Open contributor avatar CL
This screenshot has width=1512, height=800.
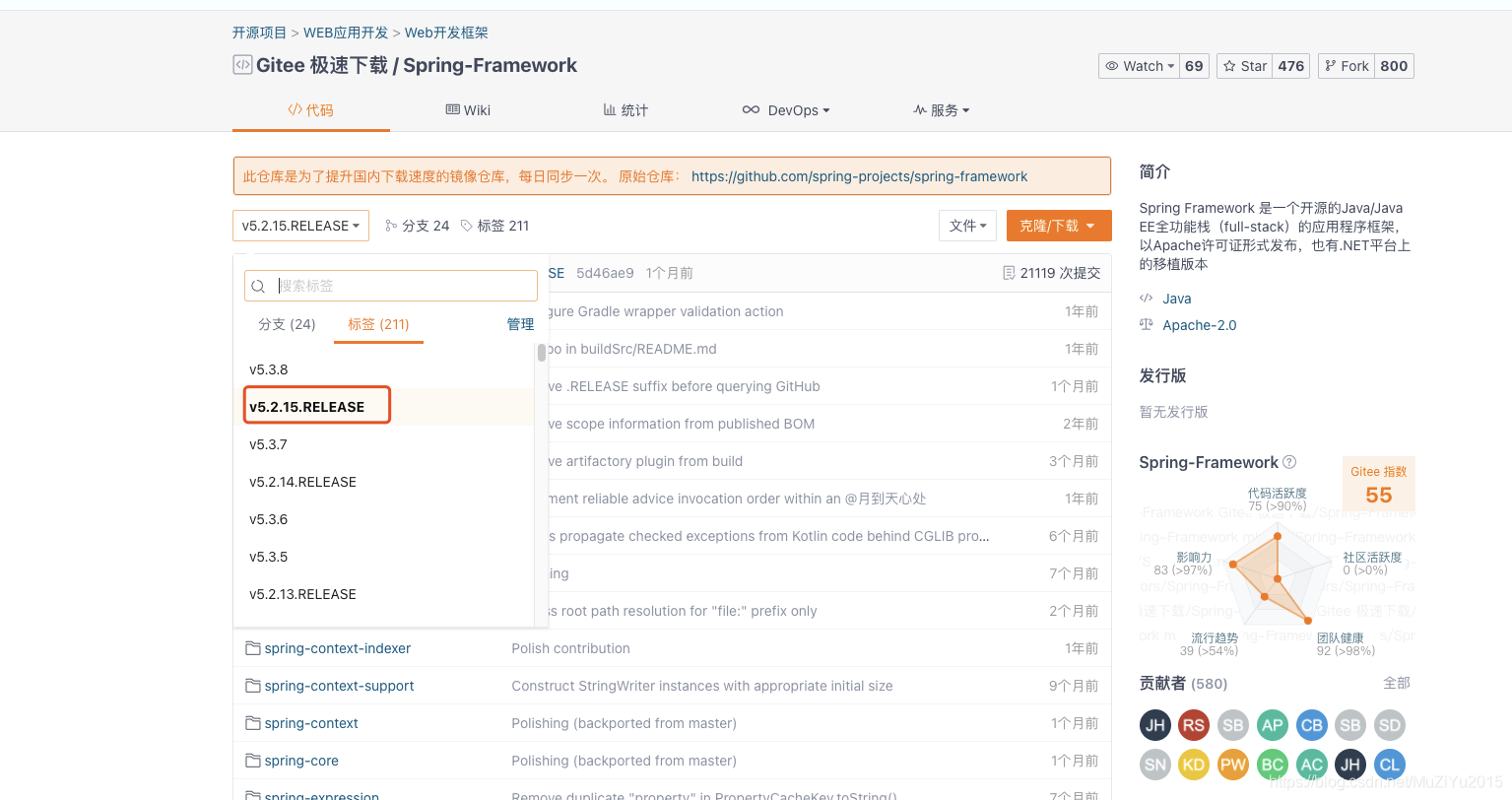click(1390, 765)
